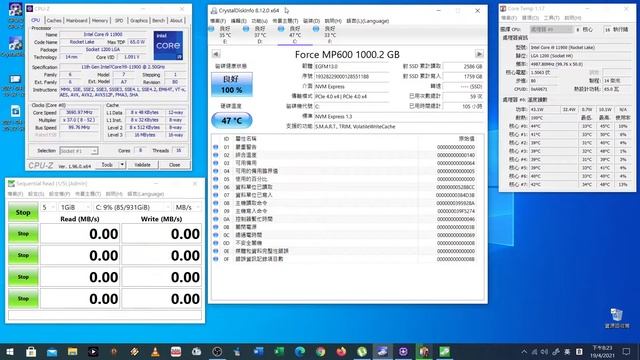Switch to the Memory tab in CPU-Z
Screen dimensions: 640x360
click(100, 20)
